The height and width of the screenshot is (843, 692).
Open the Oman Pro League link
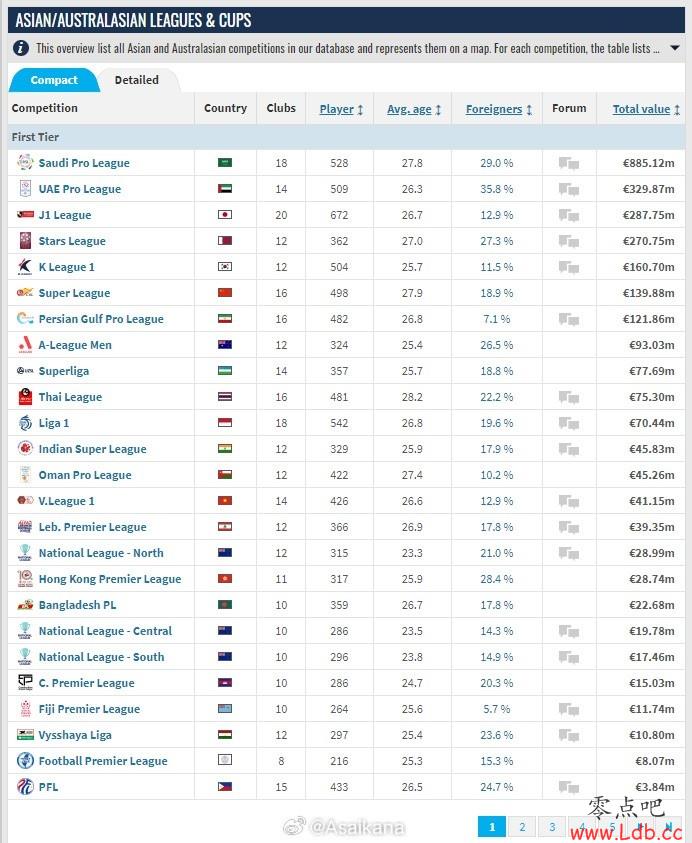click(x=85, y=475)
